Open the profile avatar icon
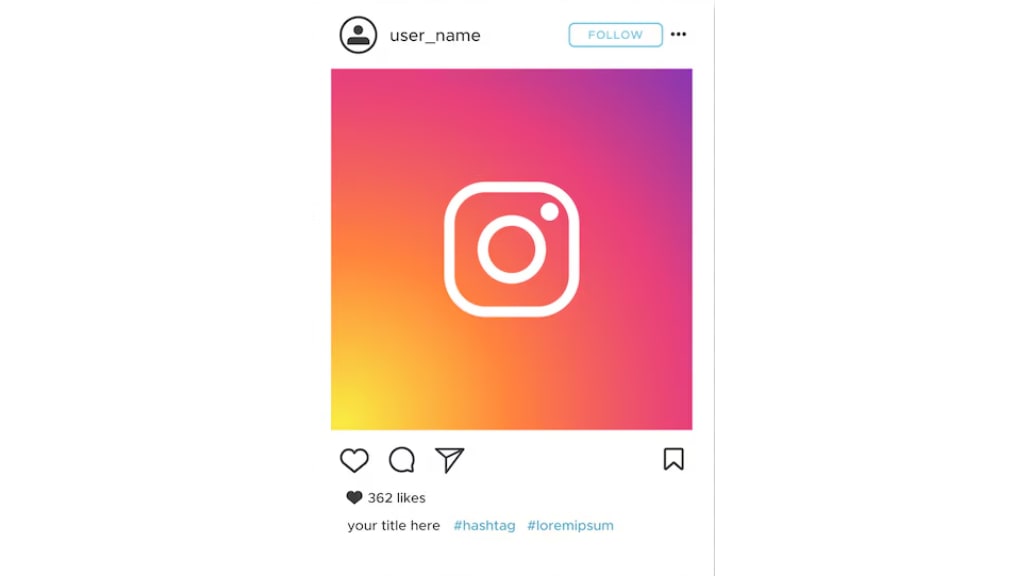This screenshot has height=576, width=1024. coord(358,35)
